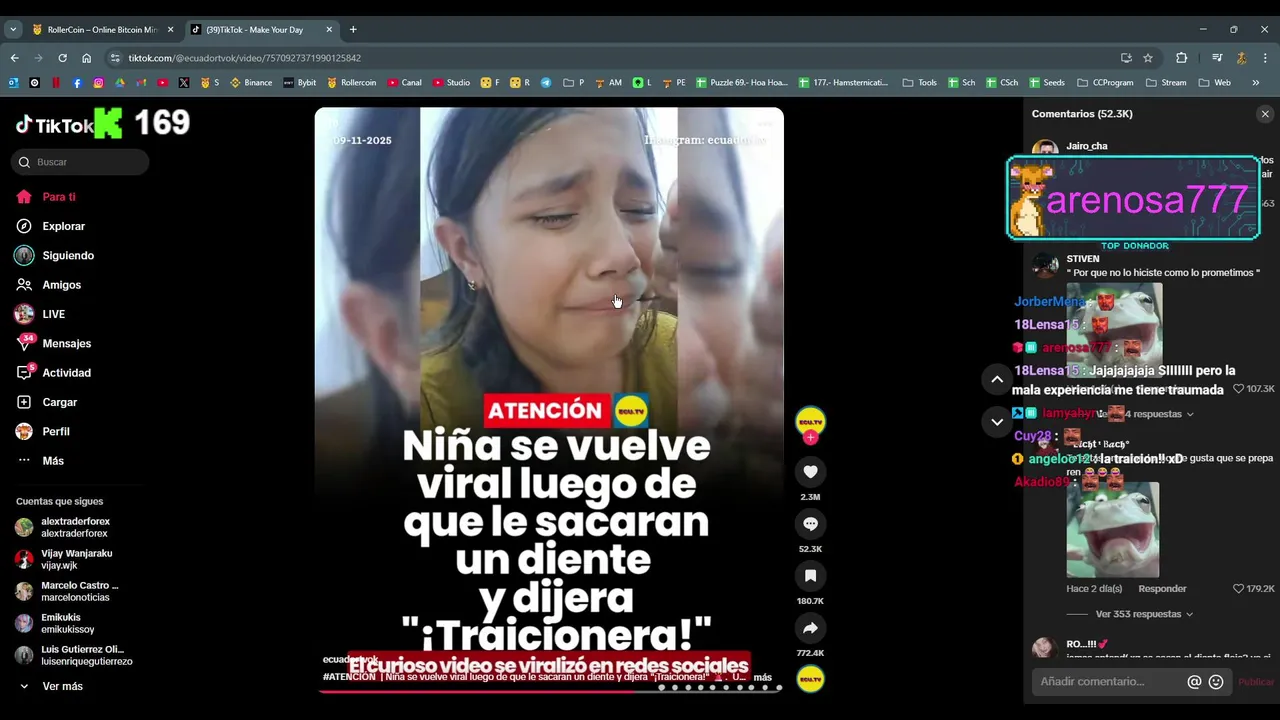This screenshot has width=1280, height=720.
Task: Reload the page
Action: (62, 58)
